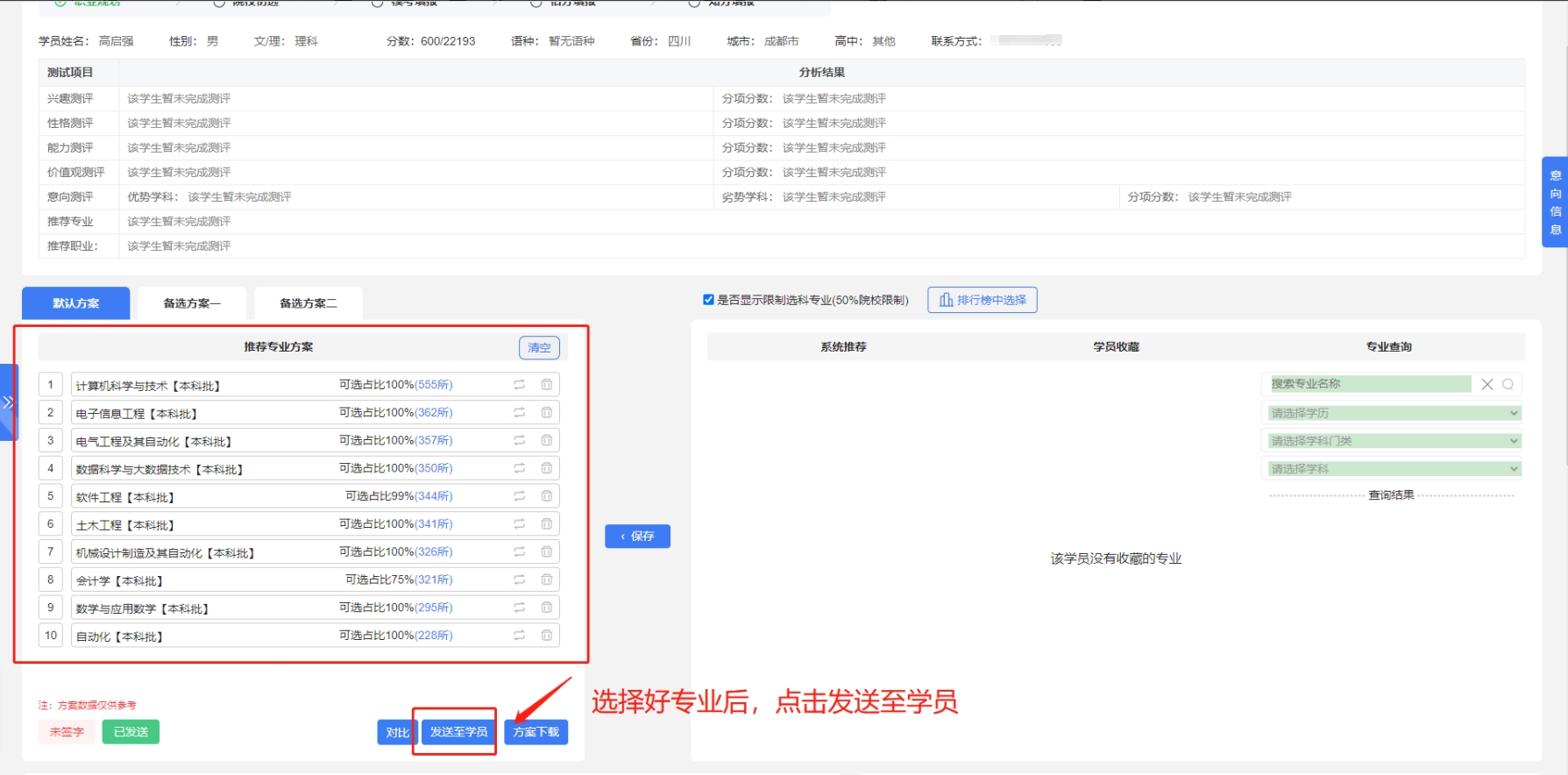The image size is (1568, 775).
Task: Open the (555所) schools link
Action: click(x=434, y=385)
